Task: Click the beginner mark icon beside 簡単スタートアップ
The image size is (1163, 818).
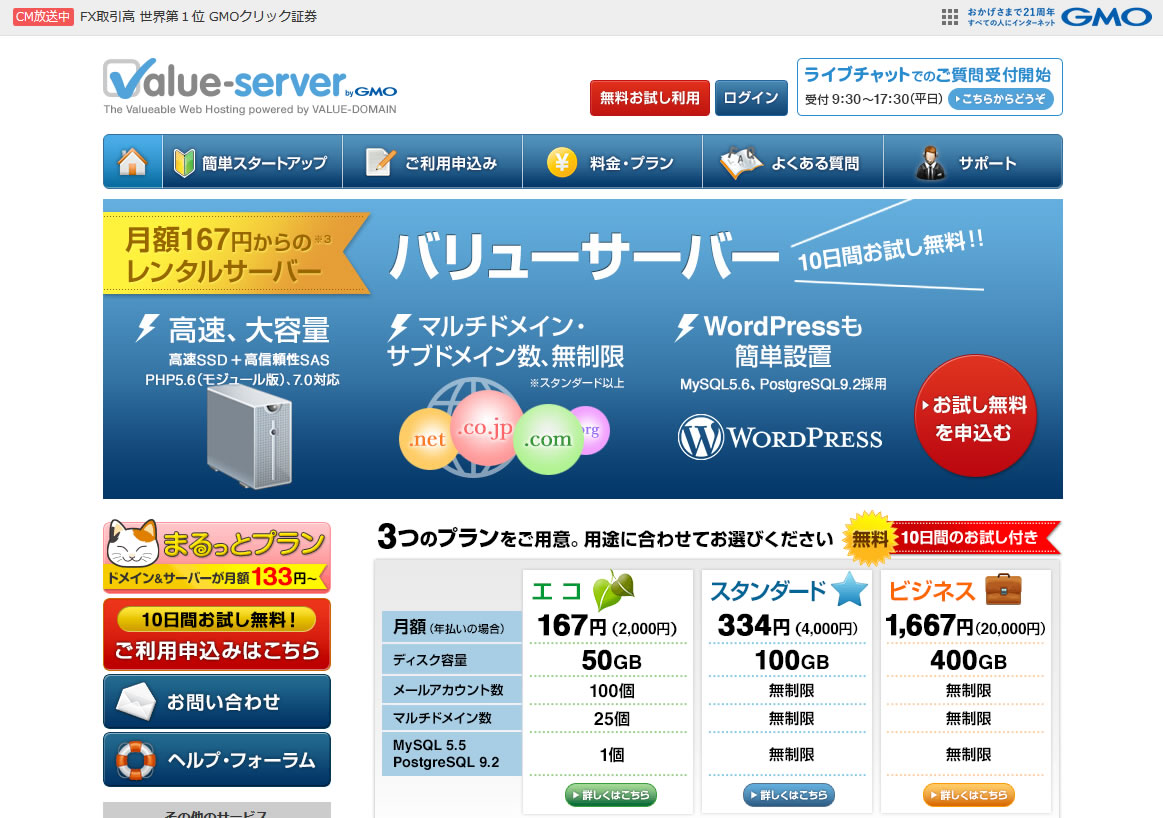Action: [184, 162]
